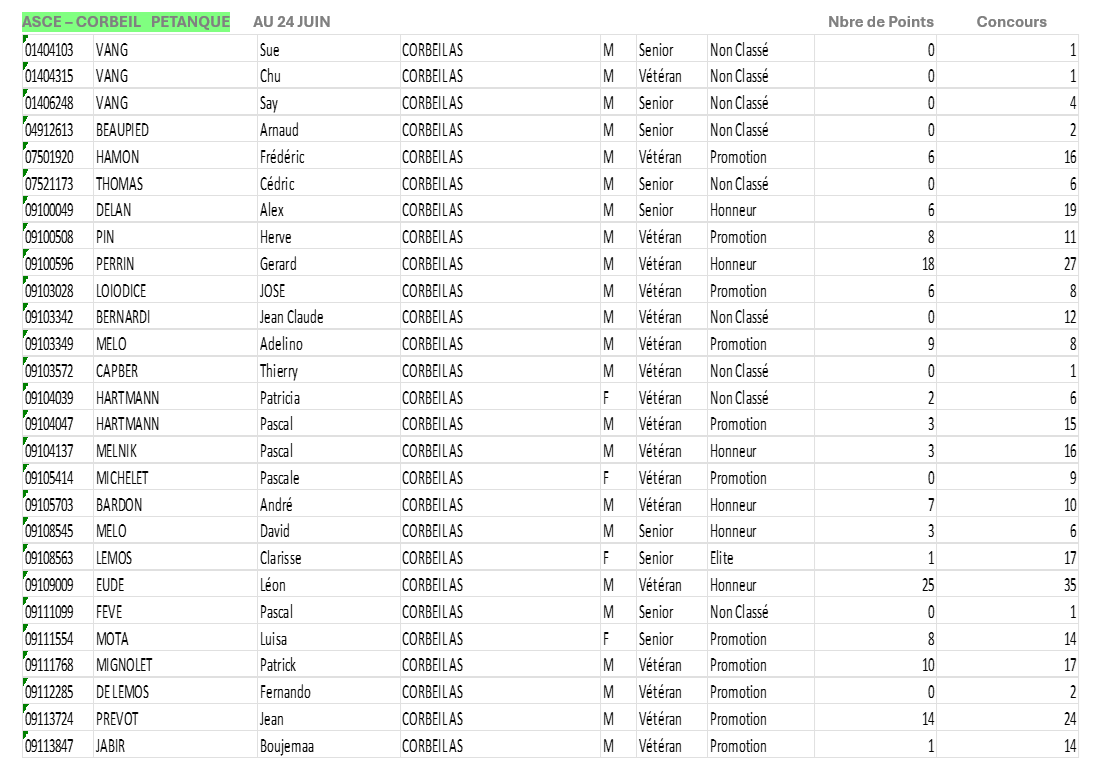Select the Nbre de Points column header
Image resolution: width=1095 pixels, height=775 pixels.
(x=881, y=22)
